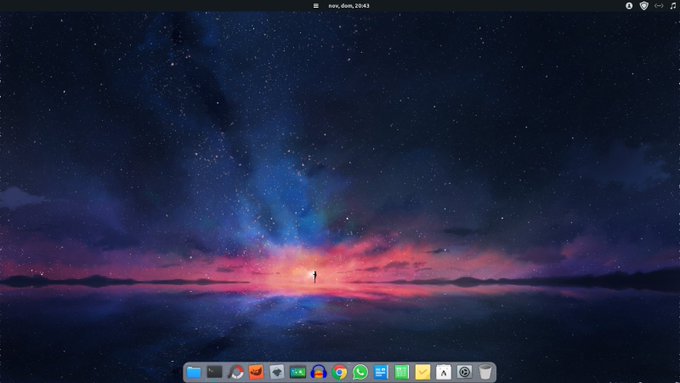Click the round user-account tray icon
This screenshot has height=383, width=680.
[x=629, y=6]
